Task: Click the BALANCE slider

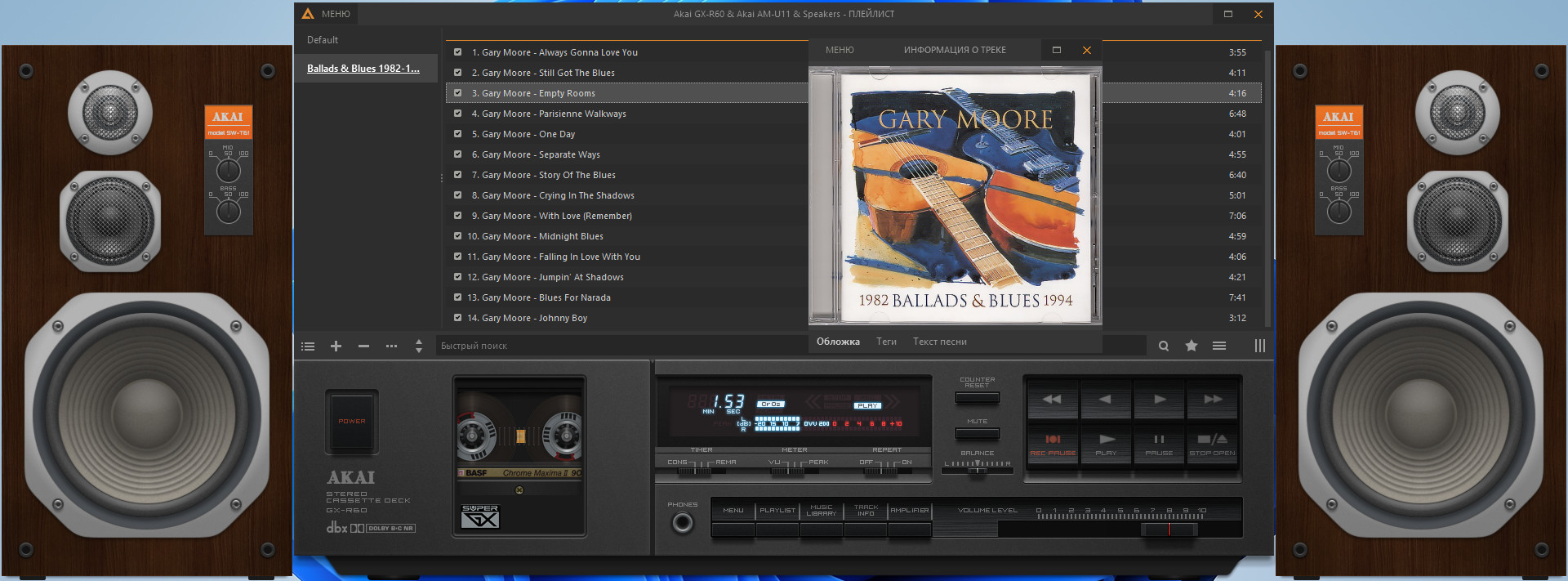Action: (x=978, y=469)
